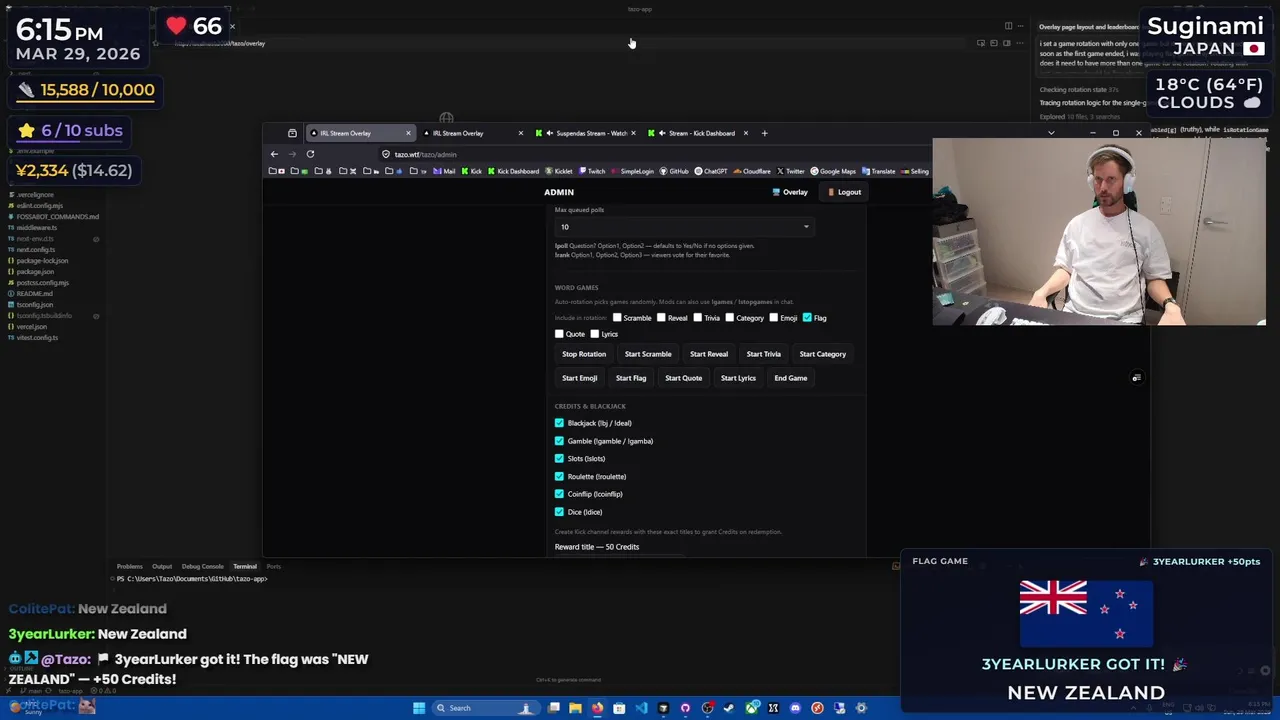The height and width of the screenshot is (720, 1280).
Task: Disable the Roulette credits game
Action: (559, 476)
